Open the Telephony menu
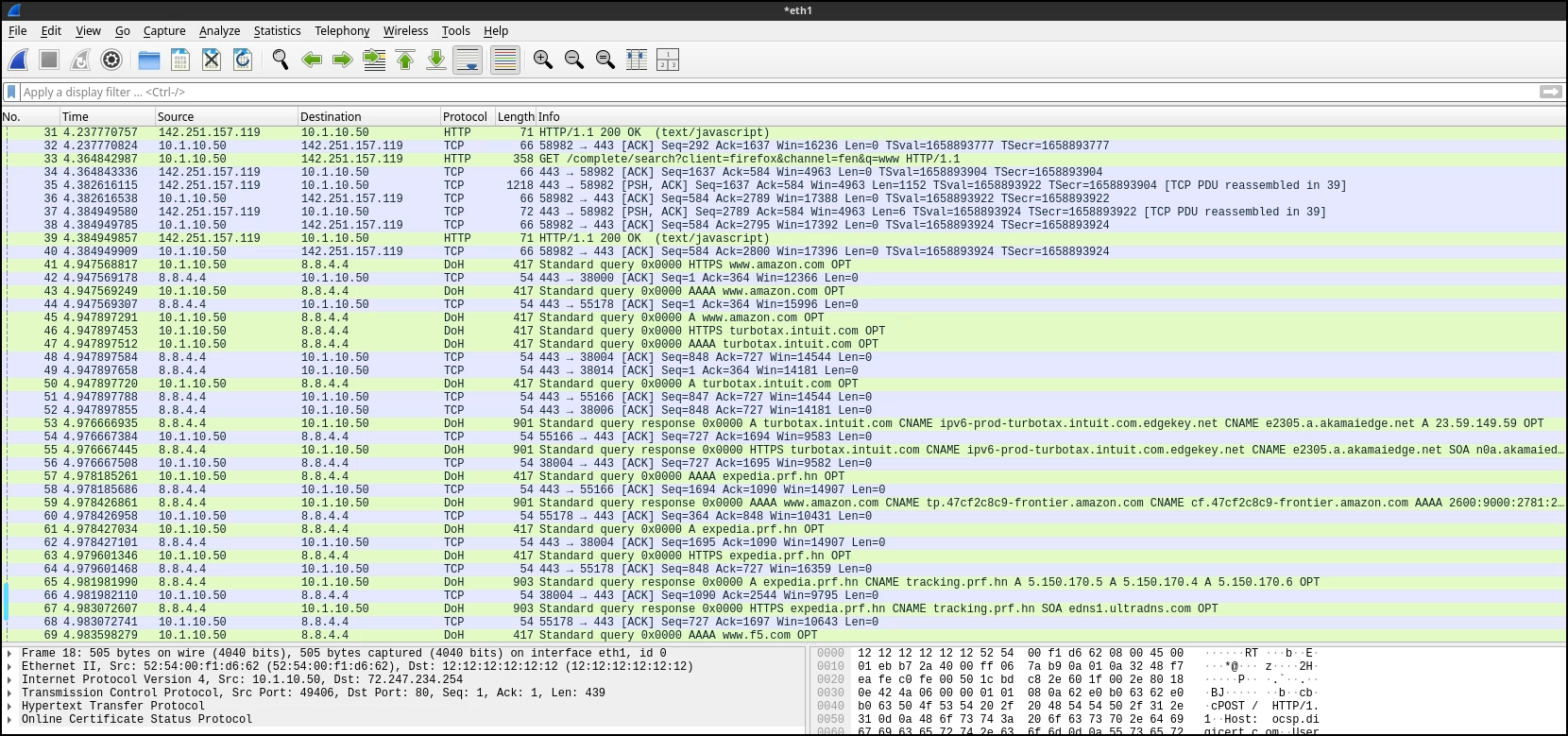 coord(342,30)
